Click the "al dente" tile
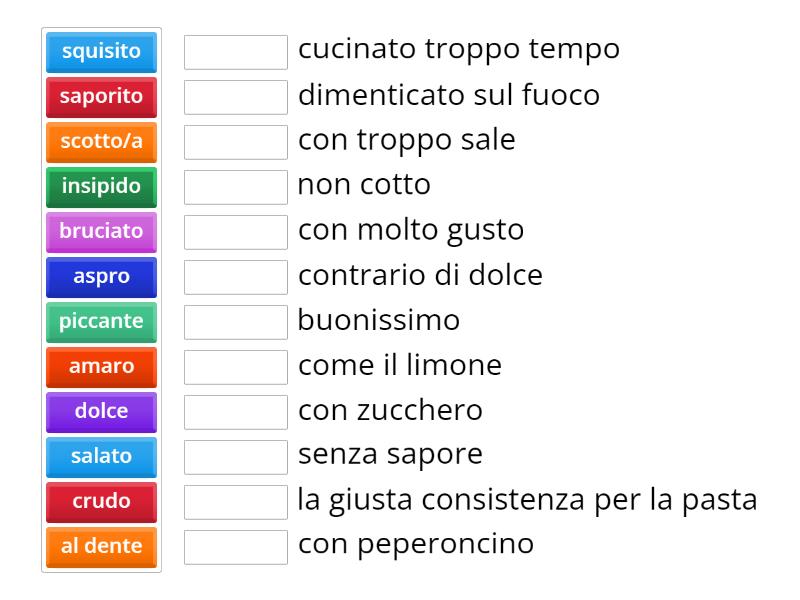The width and height of the screenshot is (800, 600). (x=100, y=546)
